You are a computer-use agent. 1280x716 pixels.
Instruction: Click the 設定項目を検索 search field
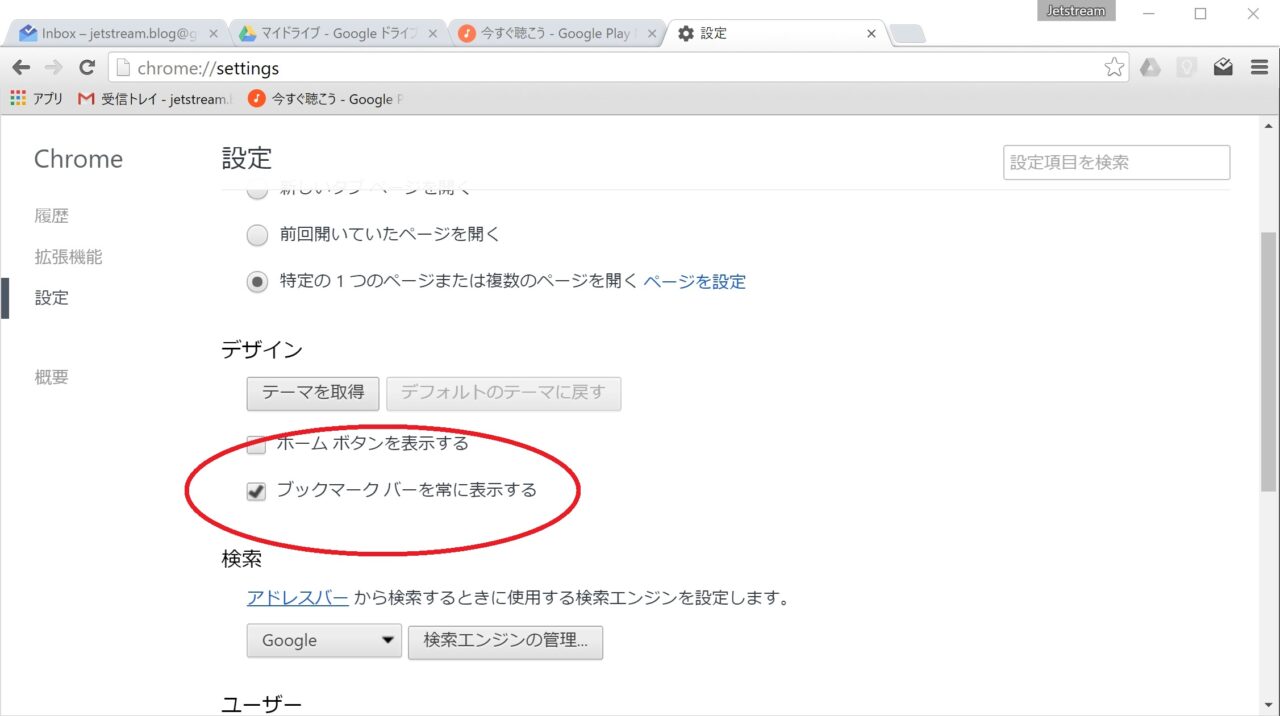pyautogui.click(x=1116, y=162)
